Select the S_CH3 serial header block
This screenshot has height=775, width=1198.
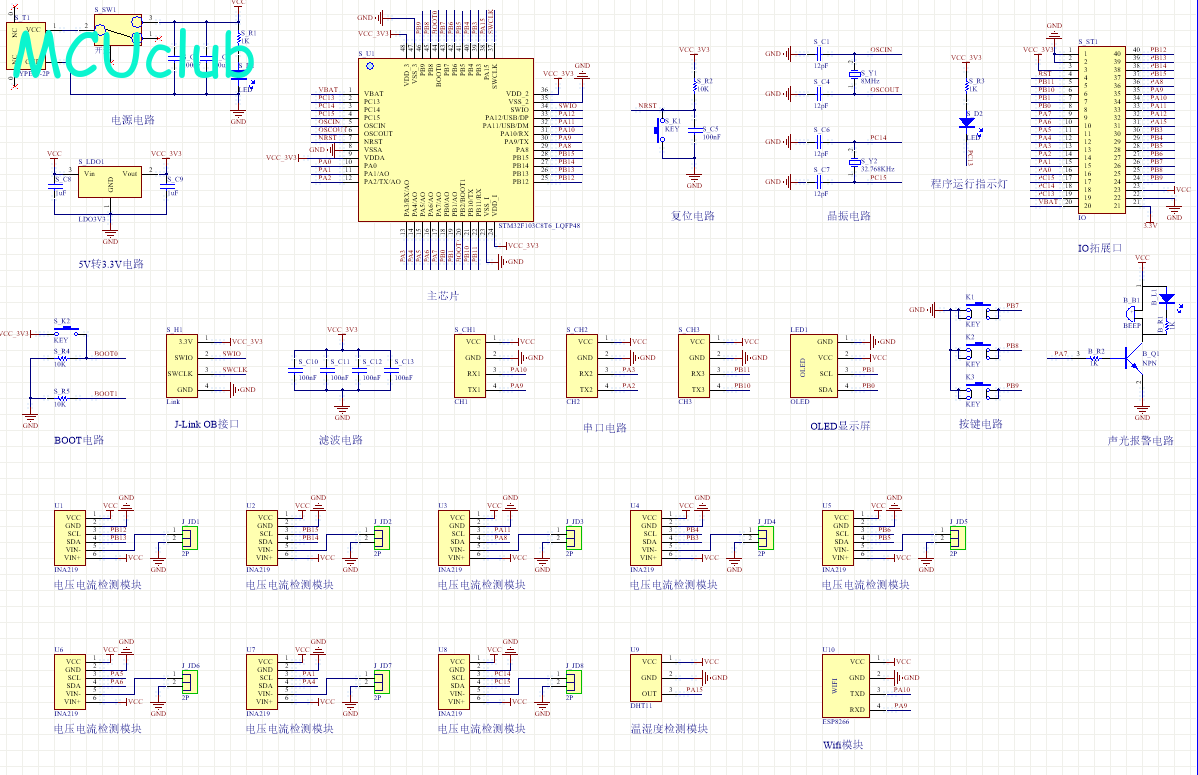pyautogui.click(x=694, y=365)
